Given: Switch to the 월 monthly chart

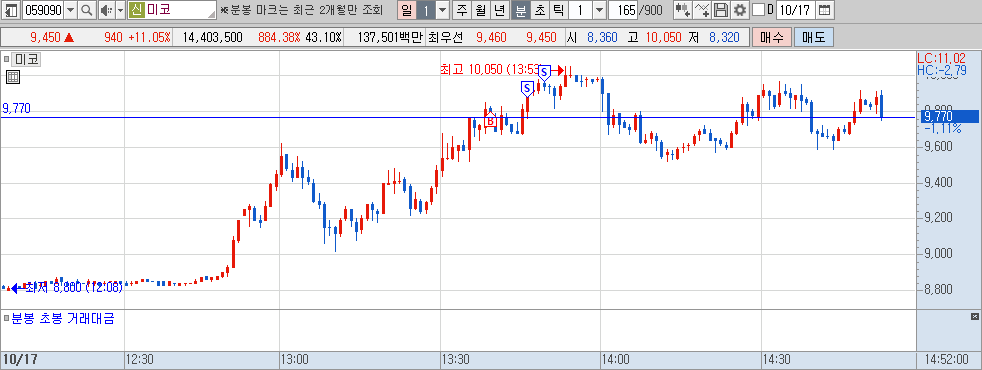Looking at the screenshot, I should 480,10.
